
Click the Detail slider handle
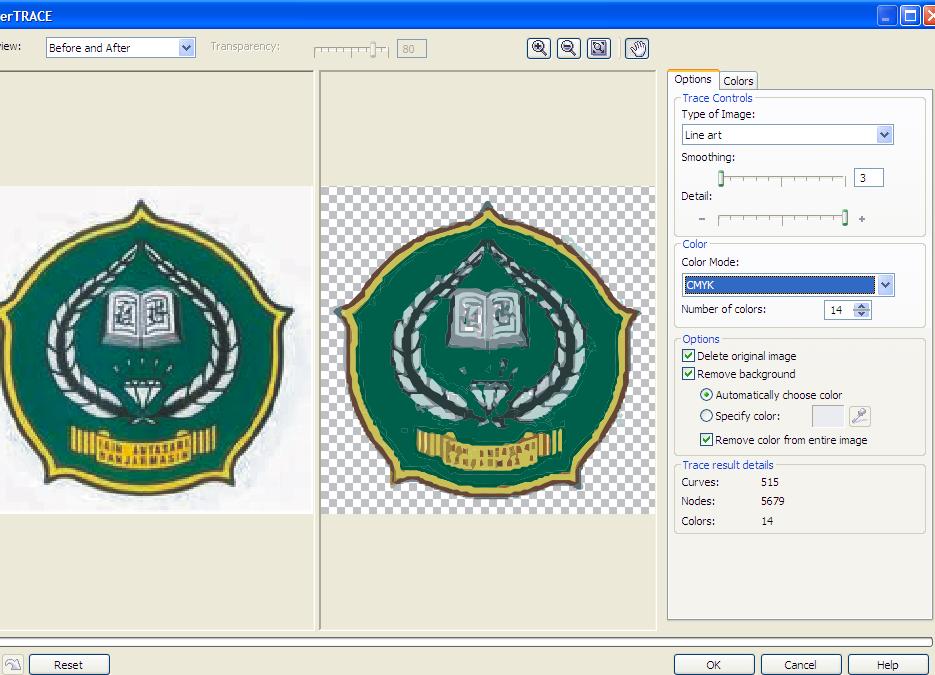pos(845,218)
